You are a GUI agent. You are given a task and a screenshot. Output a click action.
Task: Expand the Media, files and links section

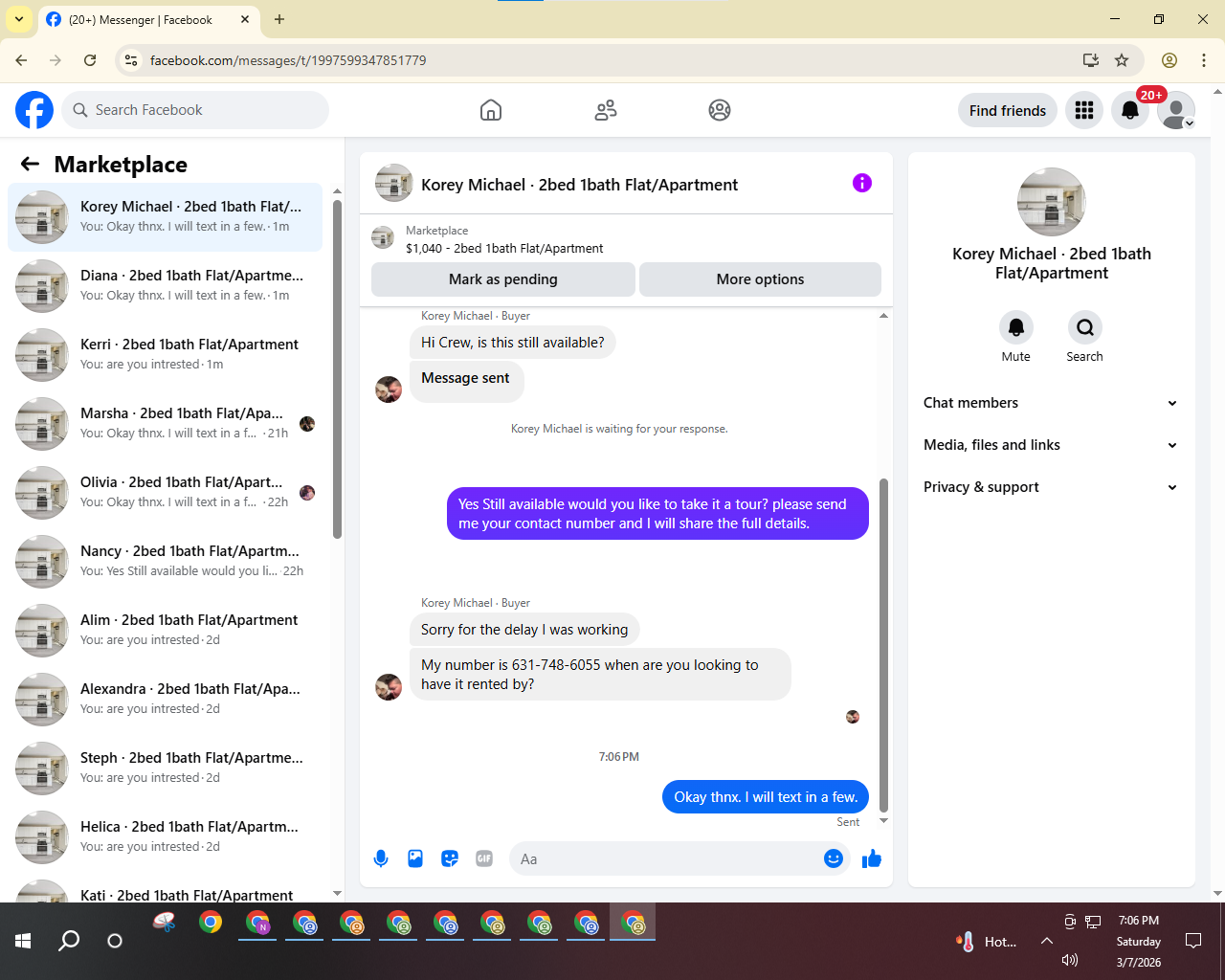tap(1051, 445)
